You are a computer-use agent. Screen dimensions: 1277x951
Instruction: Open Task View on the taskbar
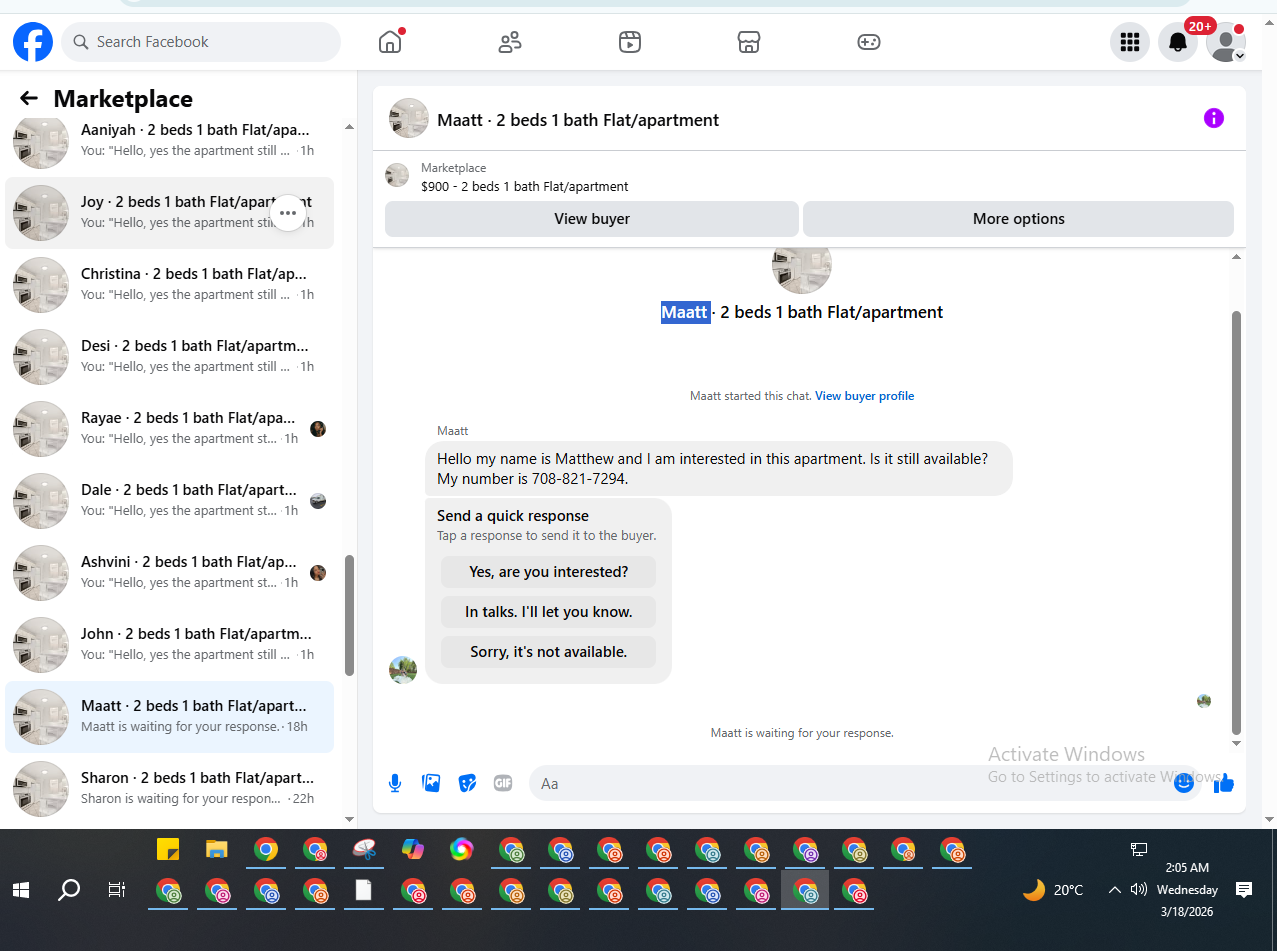pos(117,889)
